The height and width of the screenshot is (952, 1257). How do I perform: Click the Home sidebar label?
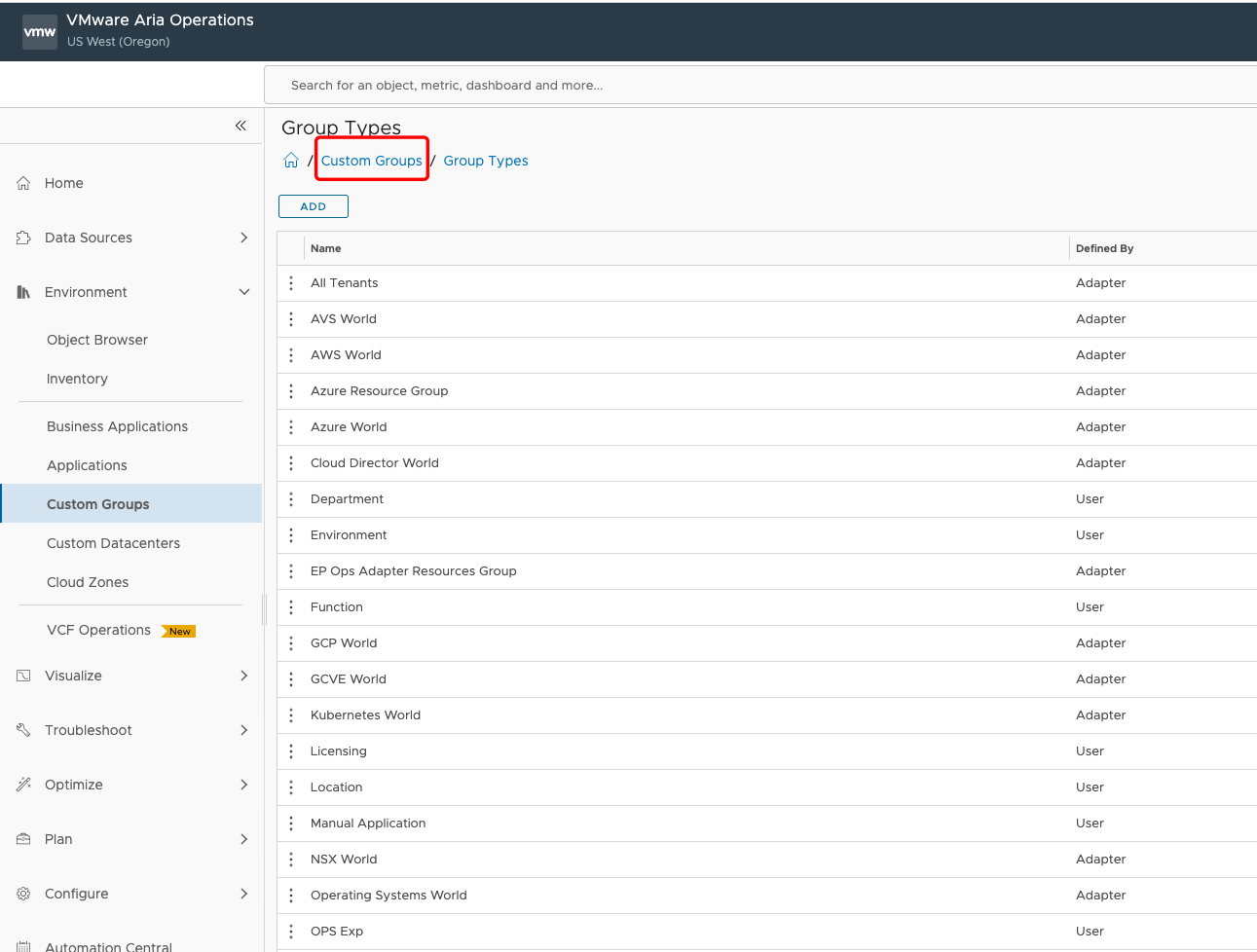[x=64, y=183]
